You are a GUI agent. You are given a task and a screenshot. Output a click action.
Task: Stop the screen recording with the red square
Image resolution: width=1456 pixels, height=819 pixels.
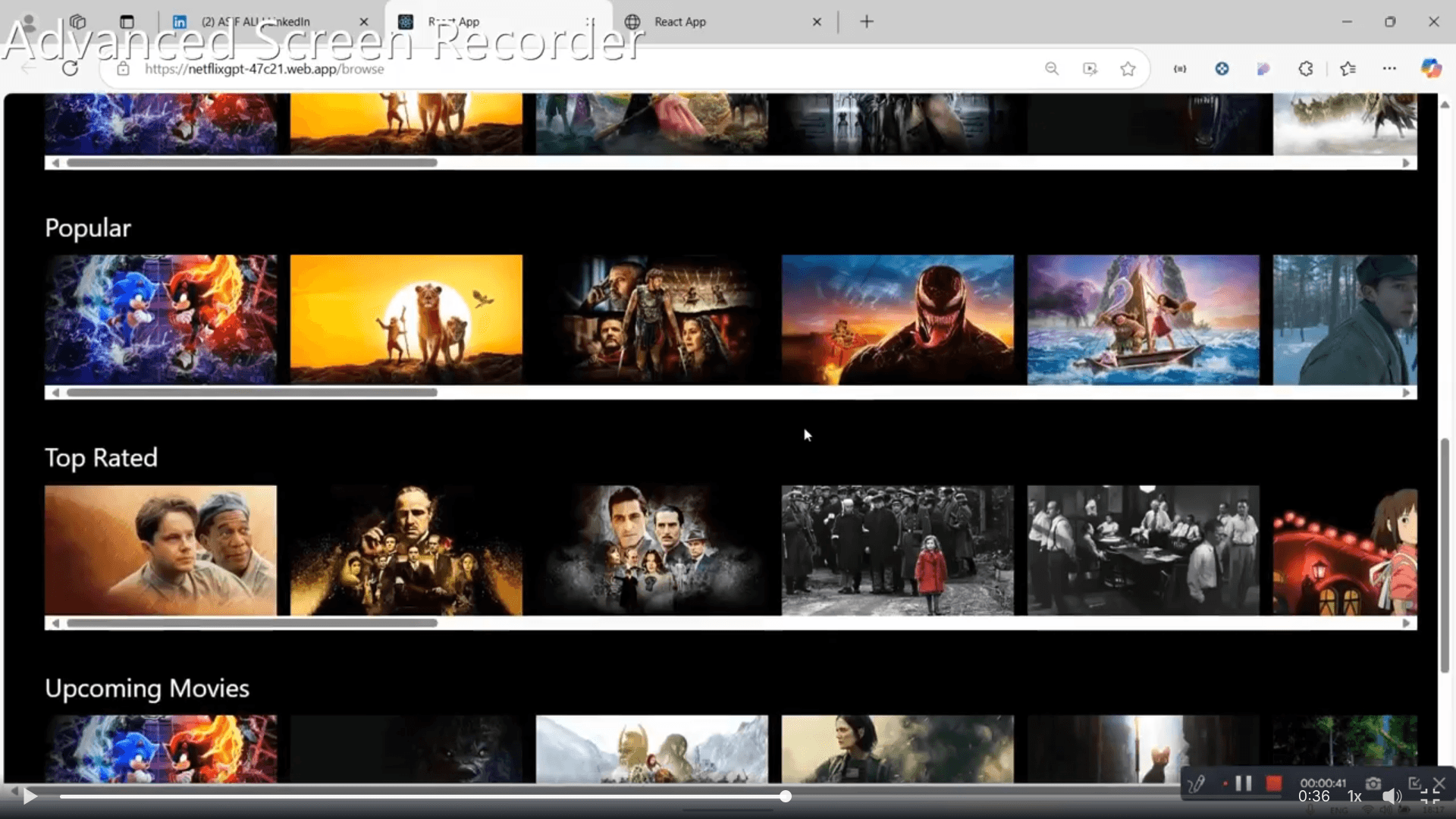pos(1274,783)
